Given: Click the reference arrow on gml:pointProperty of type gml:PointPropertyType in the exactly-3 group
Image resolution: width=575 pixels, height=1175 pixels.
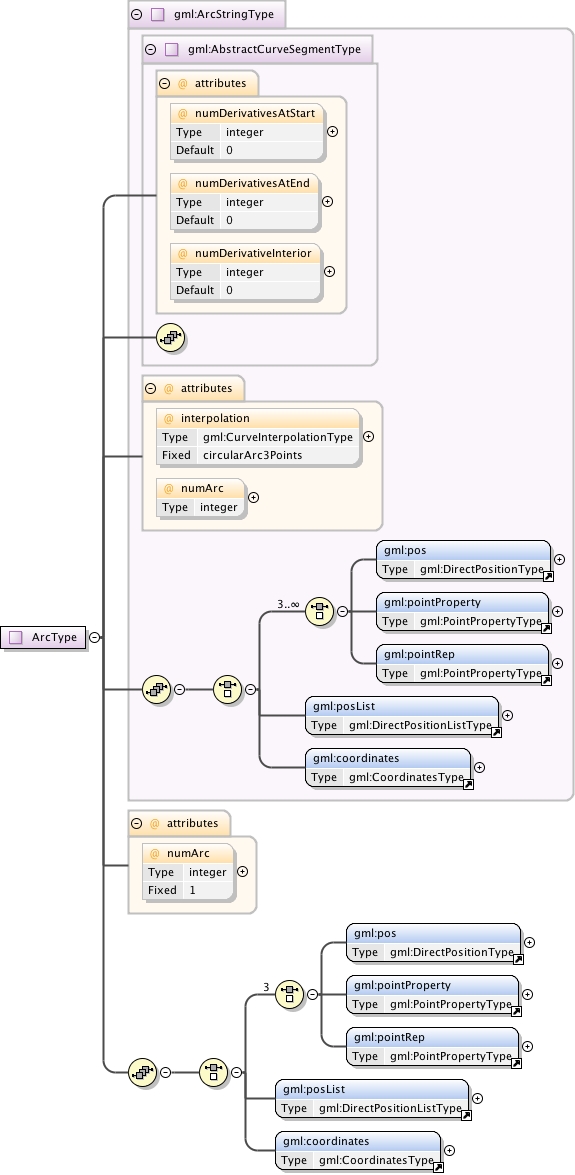Looking at the screenshot, I should coord(517,1012).
